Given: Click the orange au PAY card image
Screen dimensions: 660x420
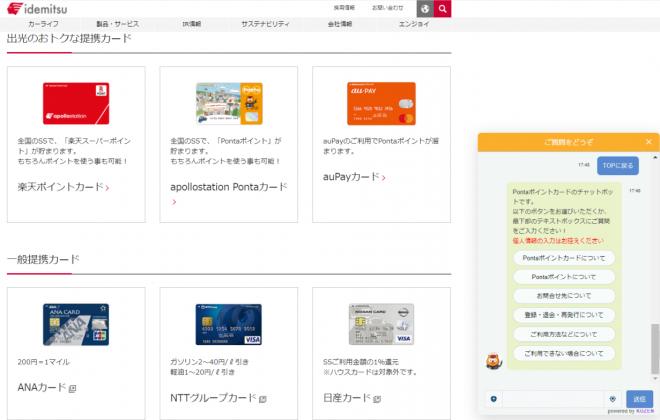Looking at the screenshot, I should 381,104.
